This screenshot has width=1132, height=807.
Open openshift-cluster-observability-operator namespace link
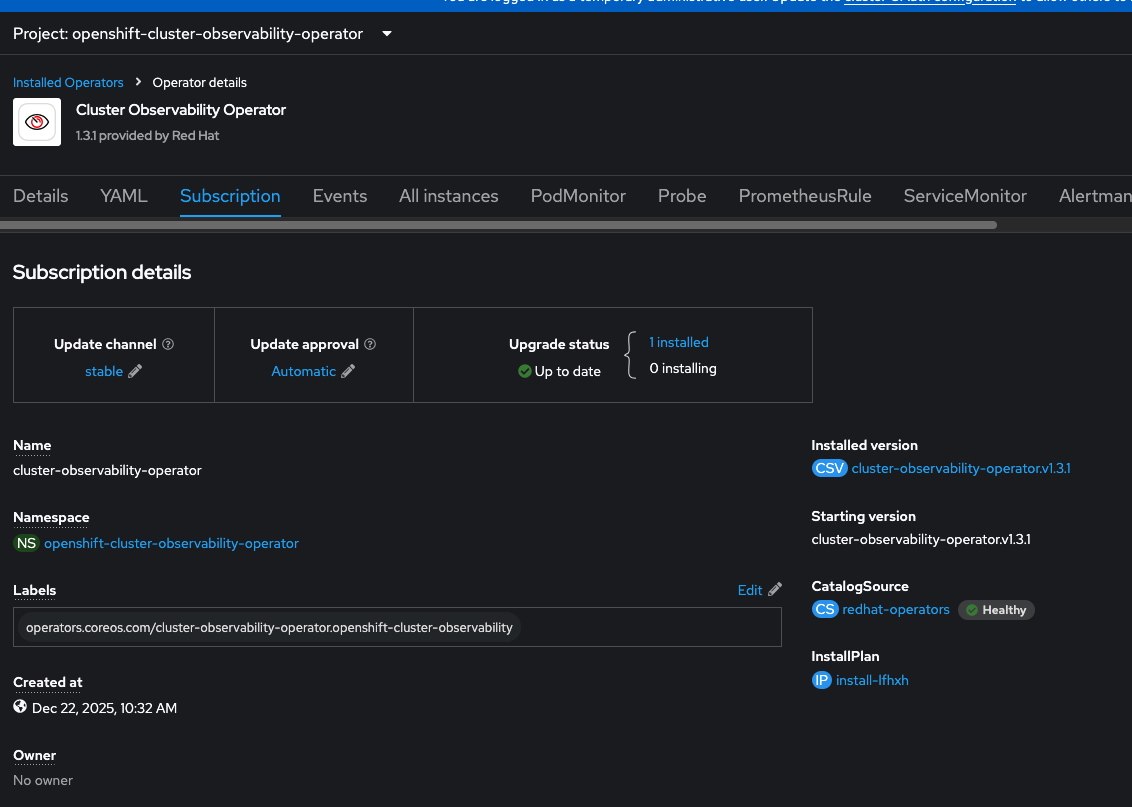(171, 543)
